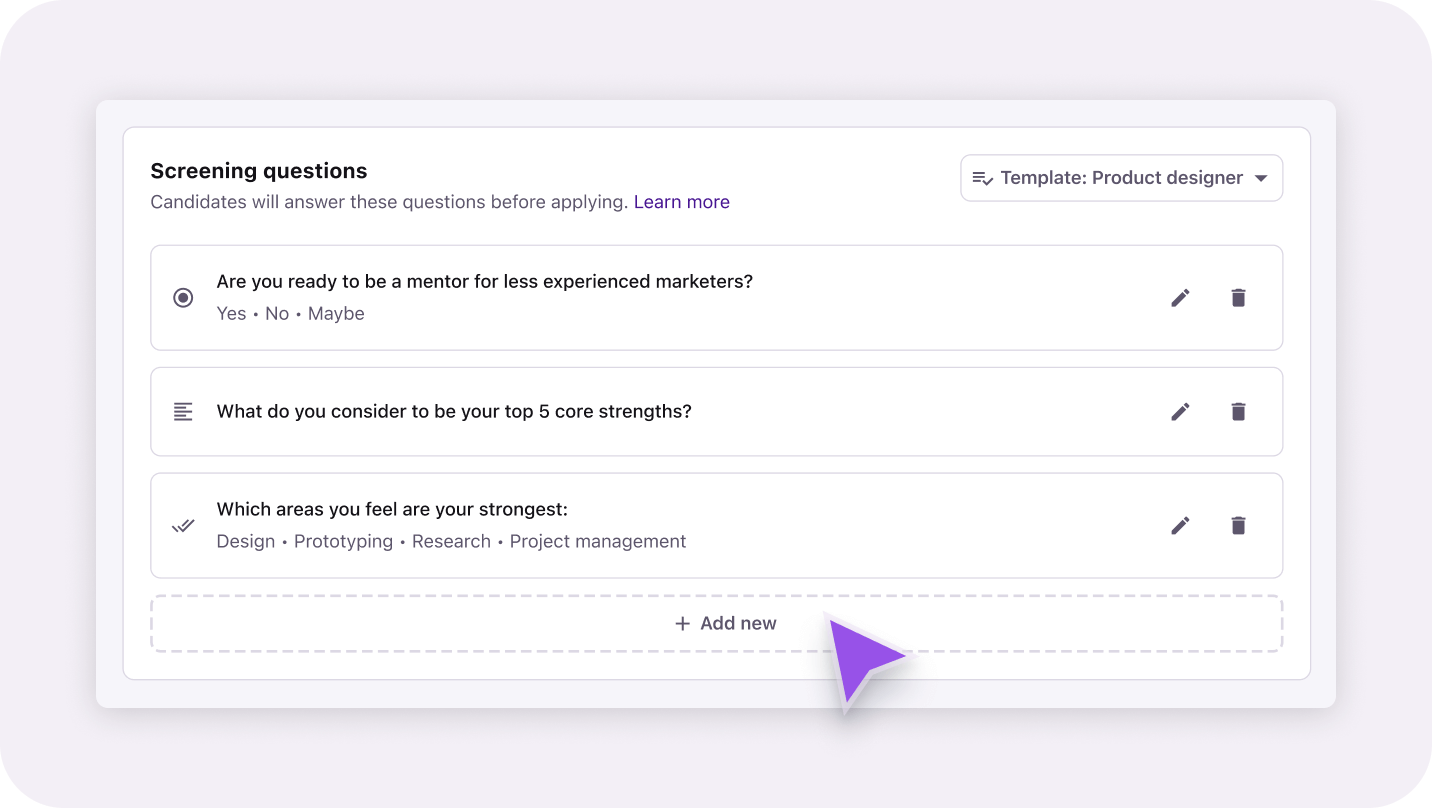The height and width of the screenshot is (808, 1432).
Task: Delete the top 5 core strengths question
Action: pyautogui.click(x=1238, y=412)
